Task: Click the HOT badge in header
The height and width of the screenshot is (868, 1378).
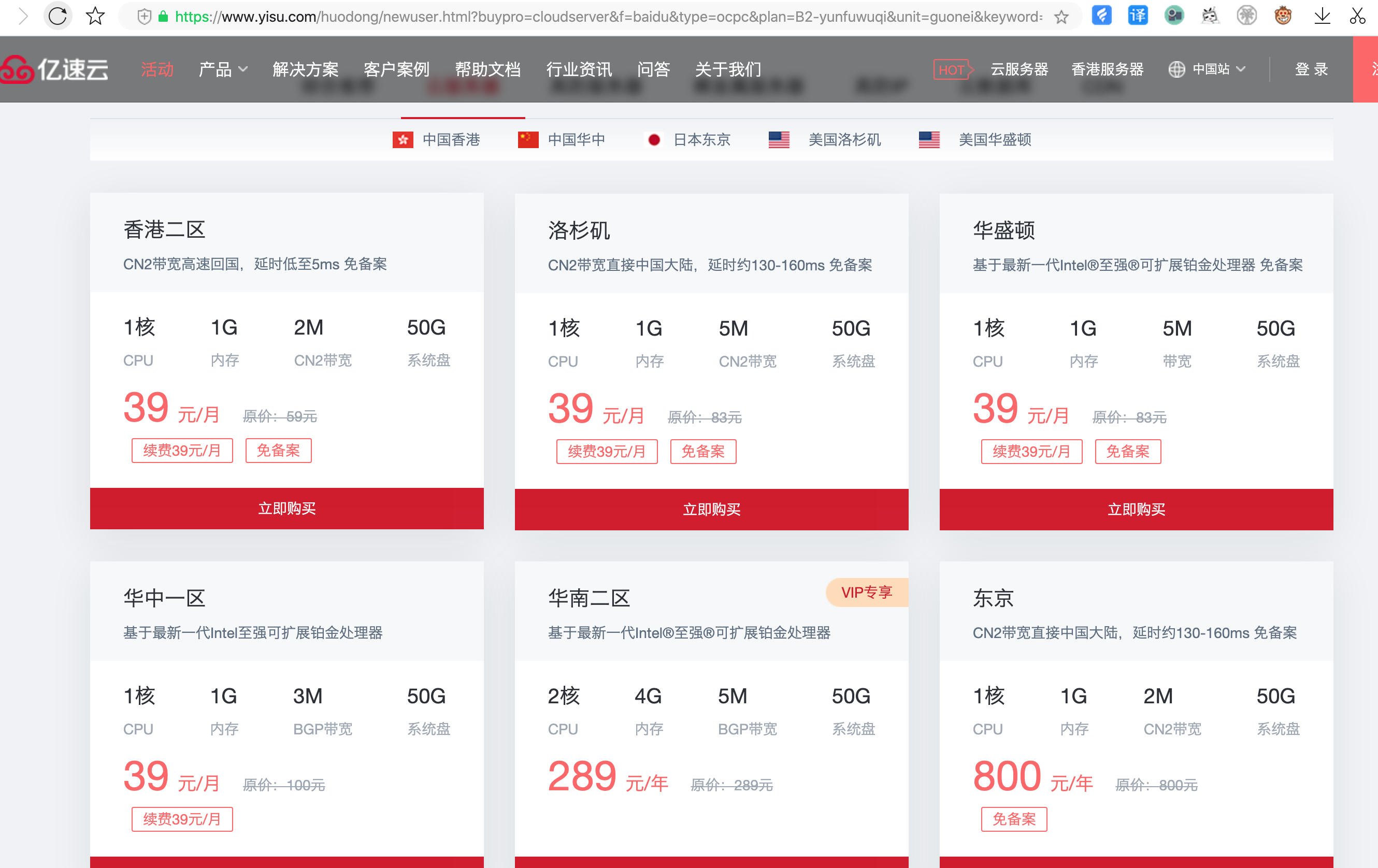Action: pyautogui.click(x=953, y=69)
